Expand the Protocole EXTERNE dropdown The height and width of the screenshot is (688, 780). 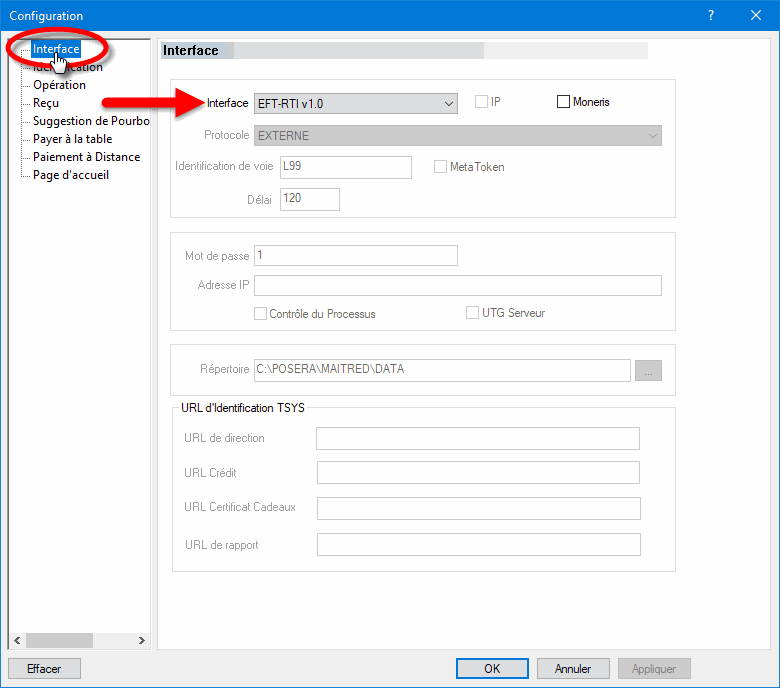coord(458,135)
